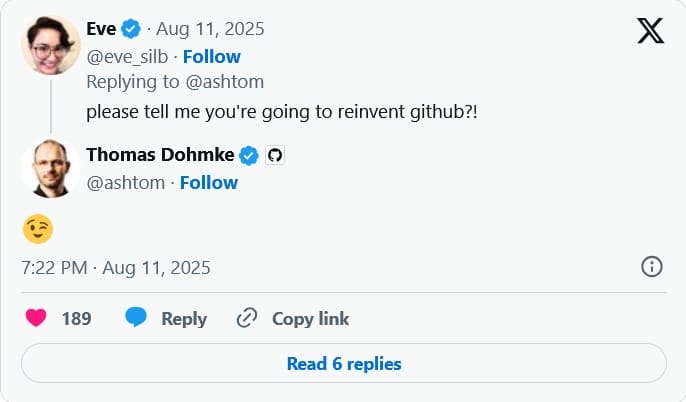
Task: Click the GitHub affiliation badge icon
Action: 276,155
